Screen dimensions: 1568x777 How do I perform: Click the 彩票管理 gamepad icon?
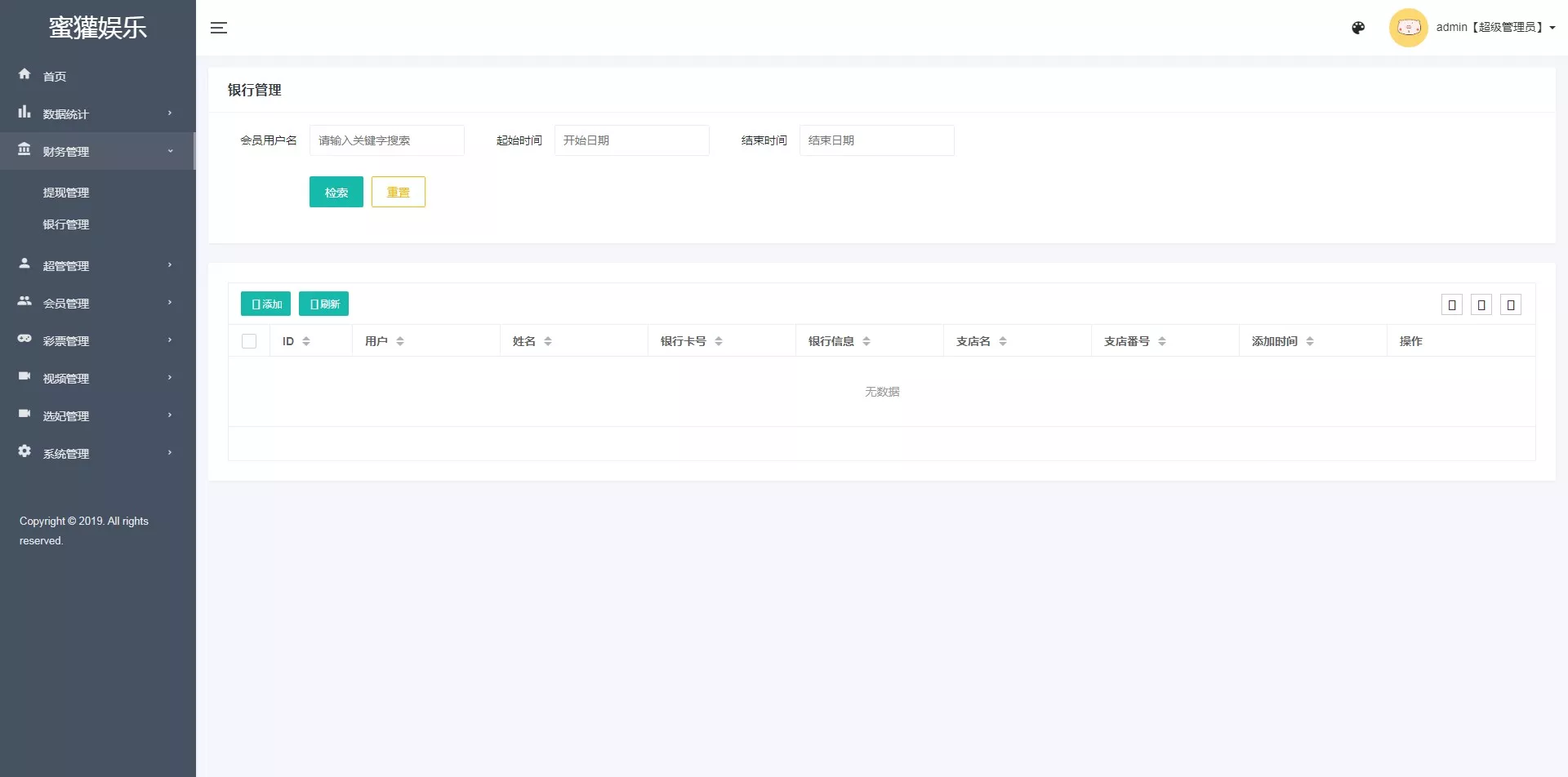click(x=24, y=340)
